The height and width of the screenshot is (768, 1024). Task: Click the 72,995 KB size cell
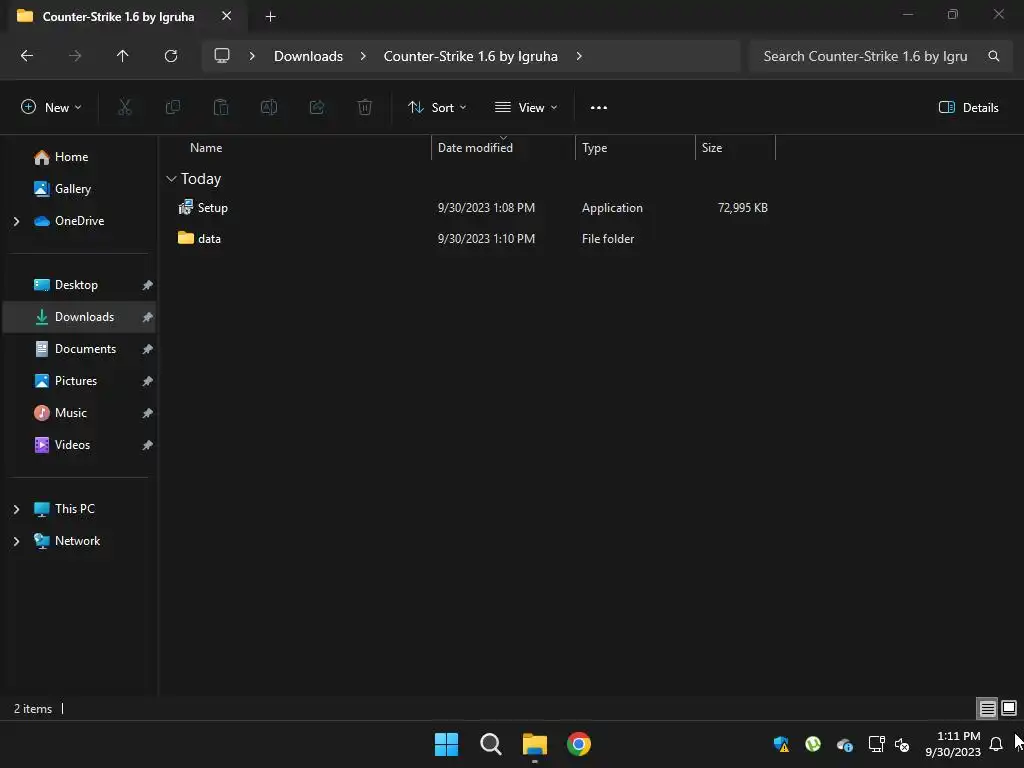point(743,208)
